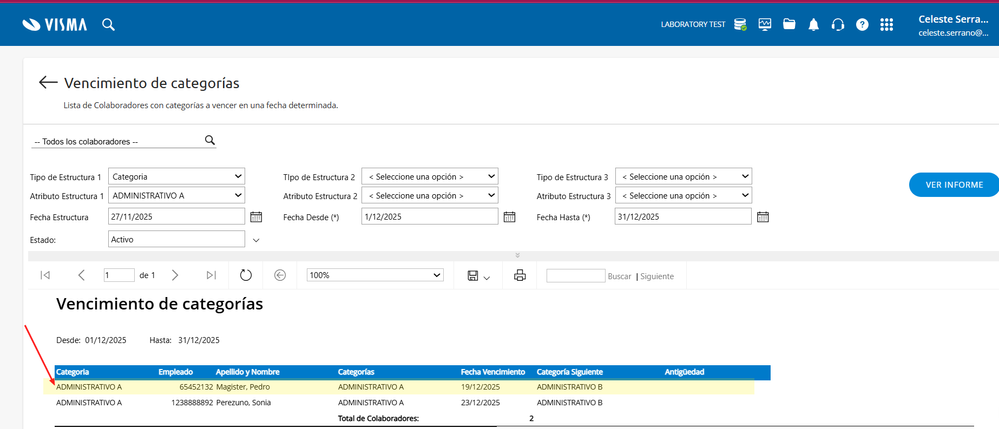Image resolution: width=999 pixels, height=429 pixels.
Task: Expand the Tipo de Estructura 1 dropdown
Action: (176, 177)
